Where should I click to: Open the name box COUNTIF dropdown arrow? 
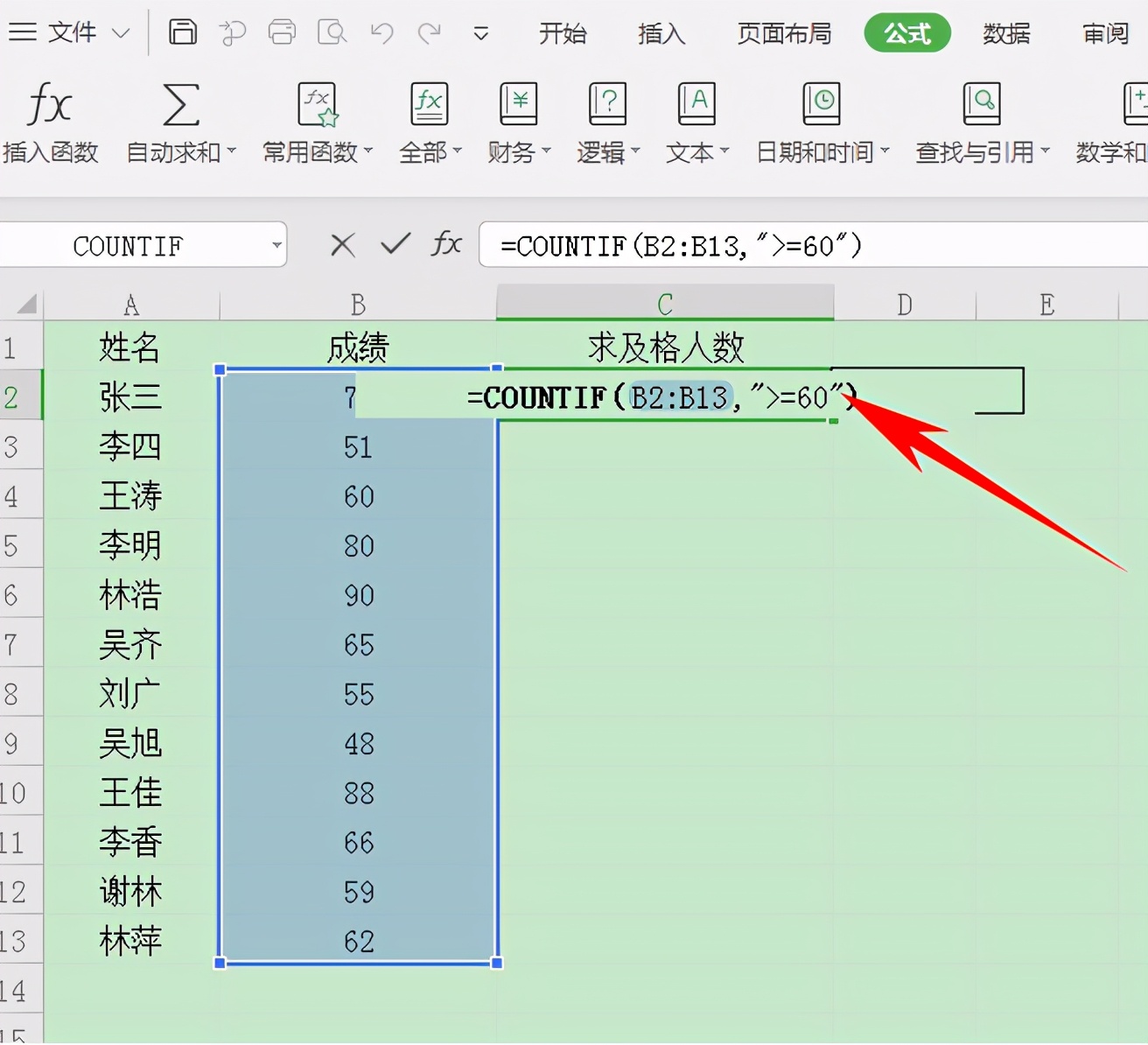tap(276, 246)
